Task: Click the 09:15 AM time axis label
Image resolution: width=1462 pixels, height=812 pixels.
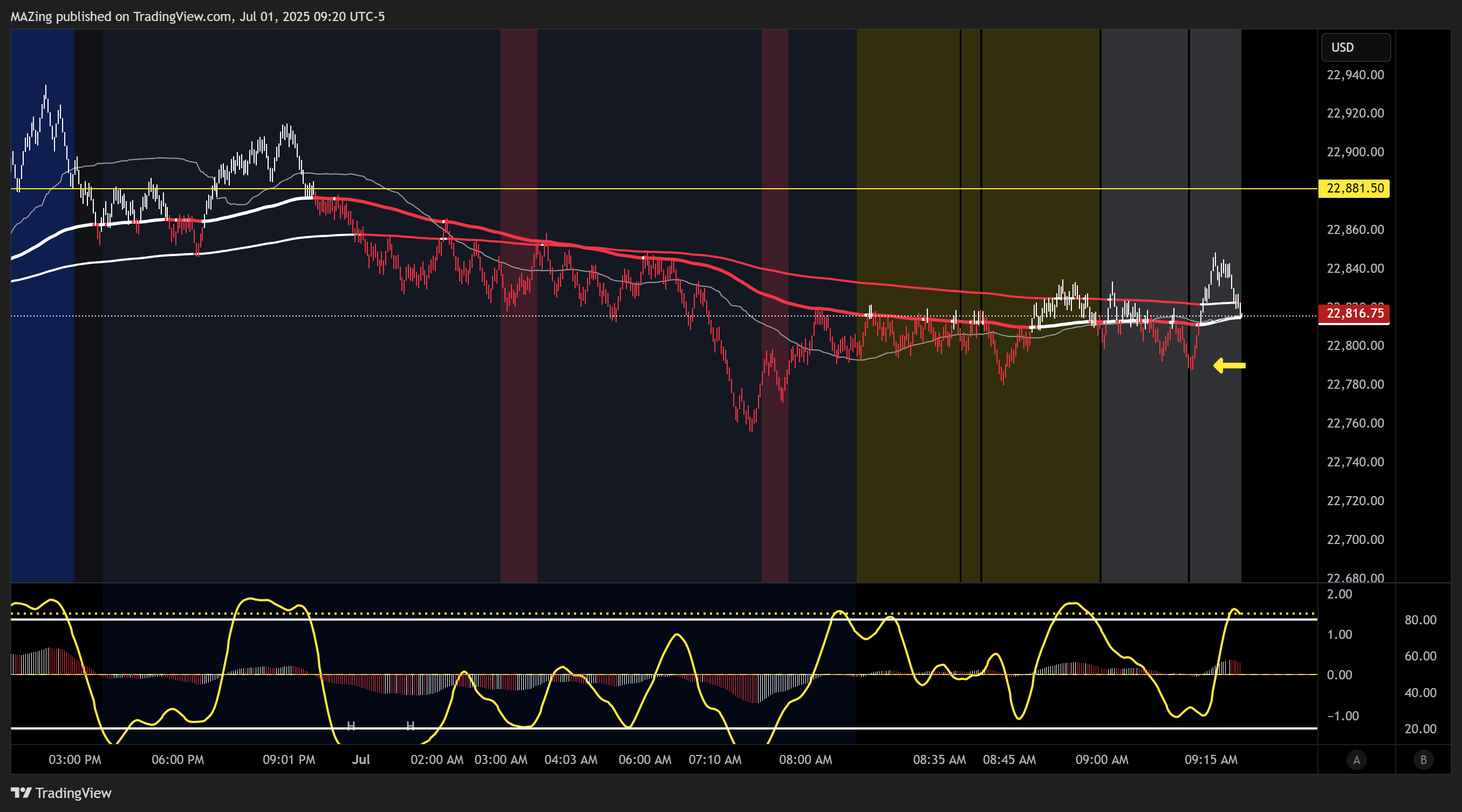Action: (x=1211, y=760)
